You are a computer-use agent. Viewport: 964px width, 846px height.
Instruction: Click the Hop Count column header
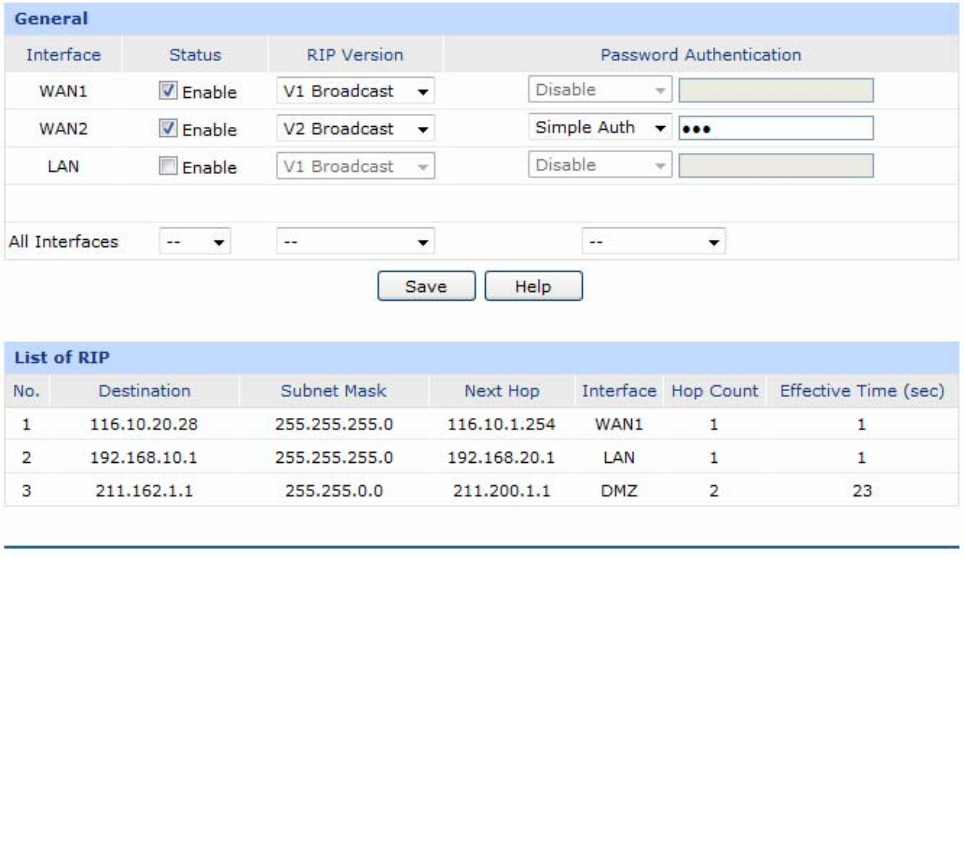714,390
